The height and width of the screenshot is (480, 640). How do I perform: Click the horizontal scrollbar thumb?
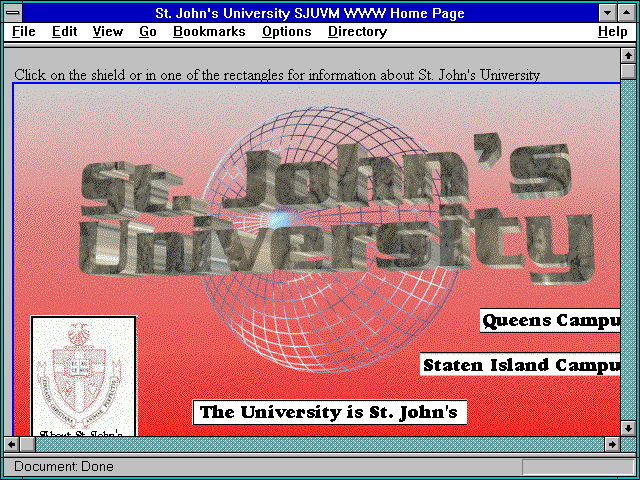[x=28, y=444]
